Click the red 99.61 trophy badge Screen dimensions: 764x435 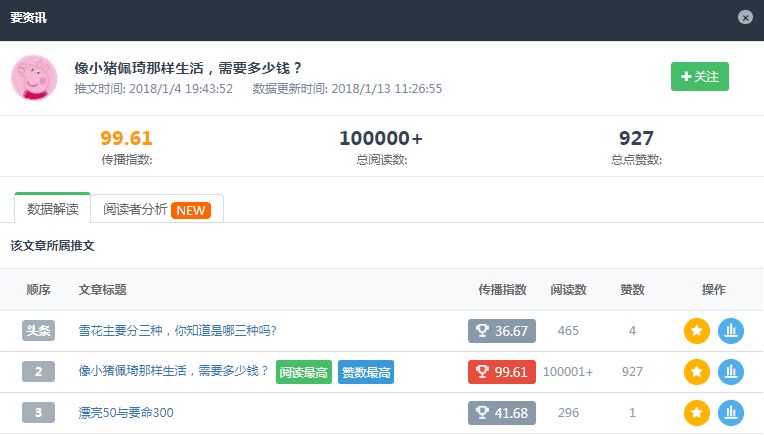point(502,372)
